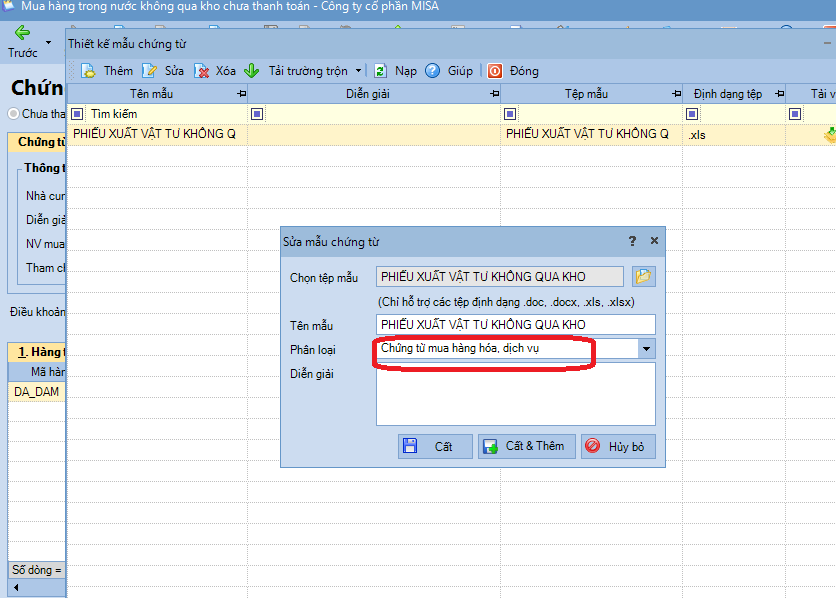Open the dropdown arrow beside Trước
This screenshot has width=836, height=598.
pyautogui.click(x=49, y=42)
